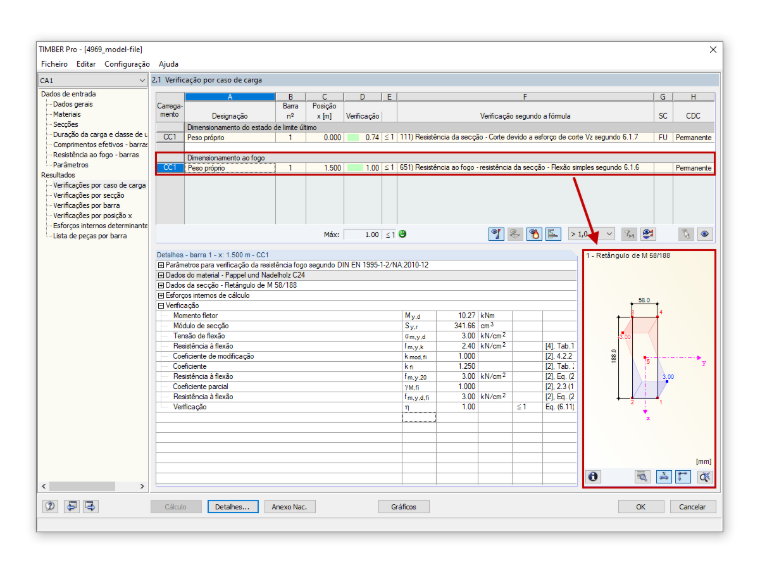Screen dimensions: 760x570
Task: Select Materiais in the navigator tree
Action: click(67, 114)
